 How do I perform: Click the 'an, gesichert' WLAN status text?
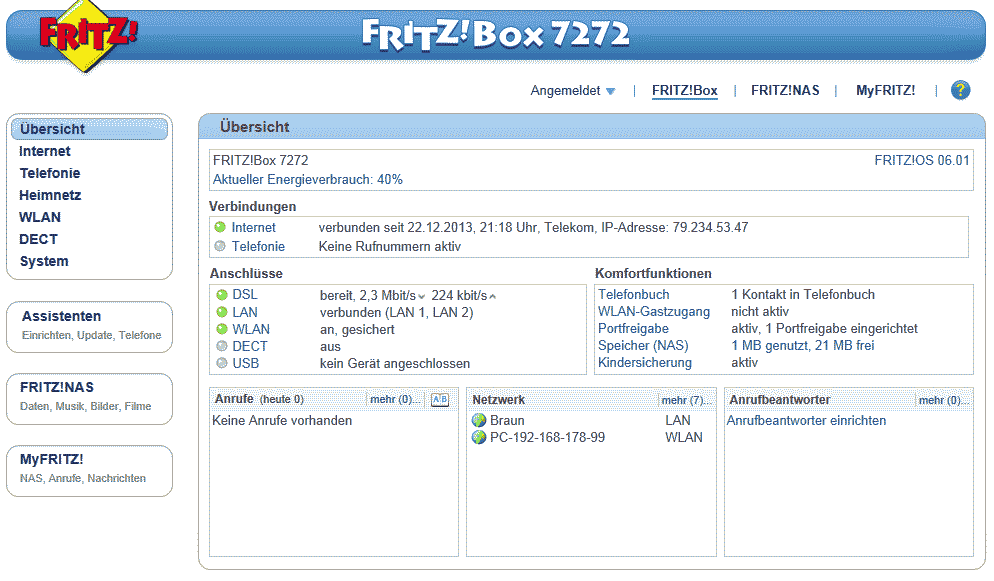click(x=357, y=329)
